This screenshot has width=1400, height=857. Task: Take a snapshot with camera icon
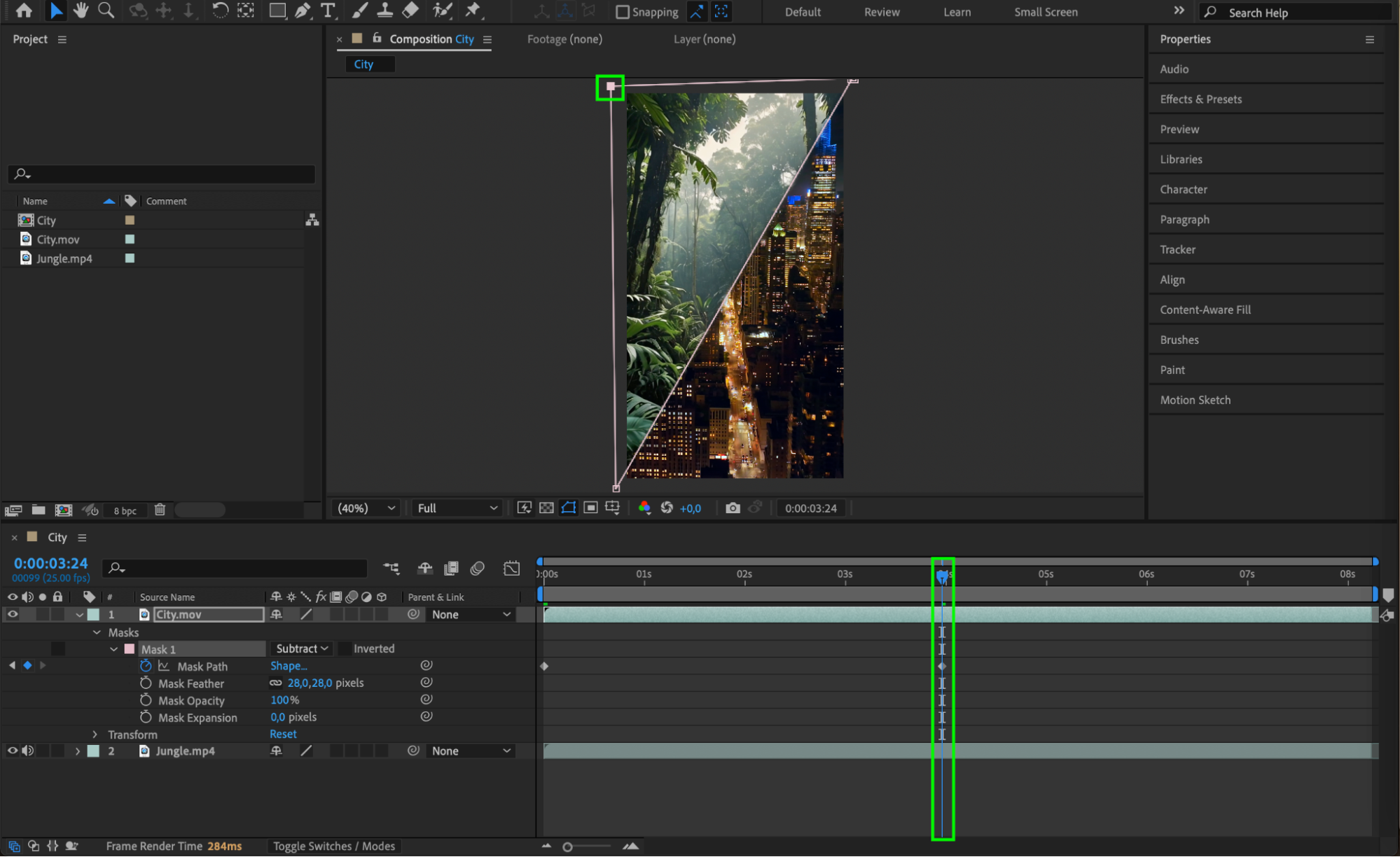[x=733, y=508]
